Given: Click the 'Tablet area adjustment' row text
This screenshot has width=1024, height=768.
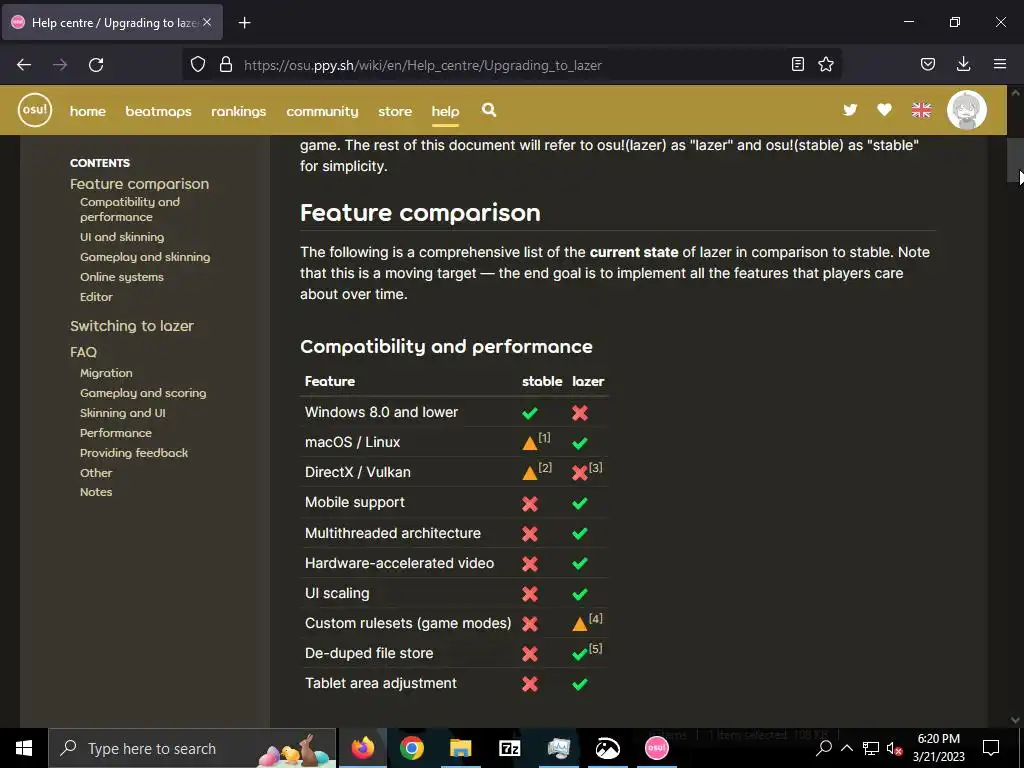Looking at the screenshot, I should coord(381,683).
